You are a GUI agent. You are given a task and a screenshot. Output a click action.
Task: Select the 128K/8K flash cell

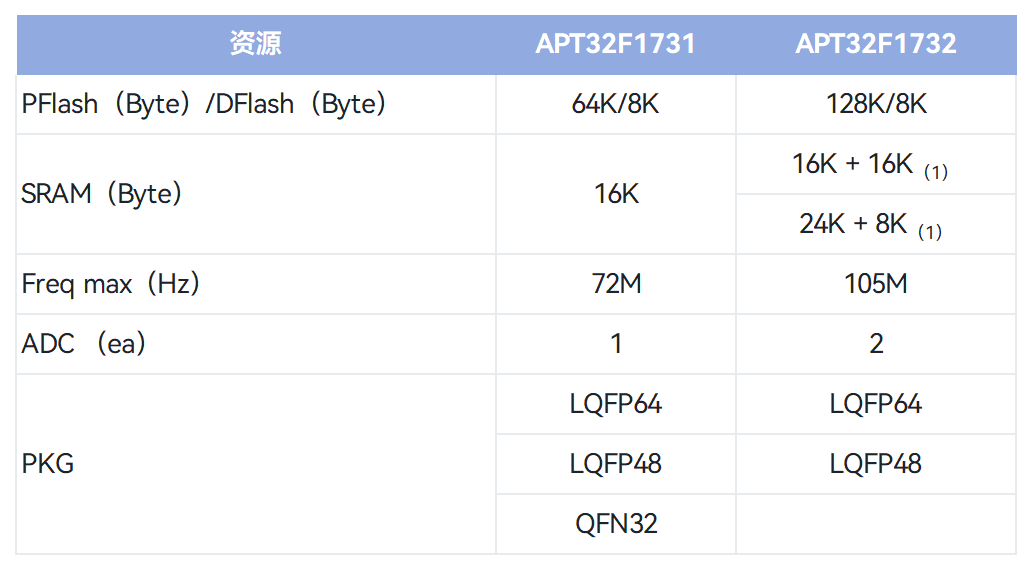(x=876, y=104)
